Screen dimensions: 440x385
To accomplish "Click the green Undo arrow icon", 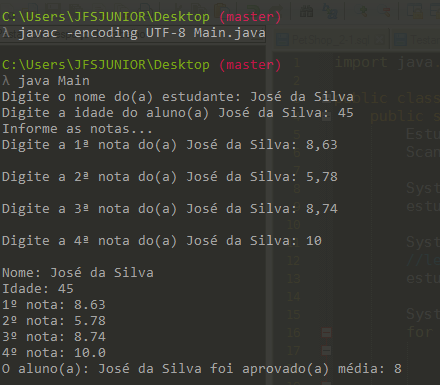I will [254, 11].
